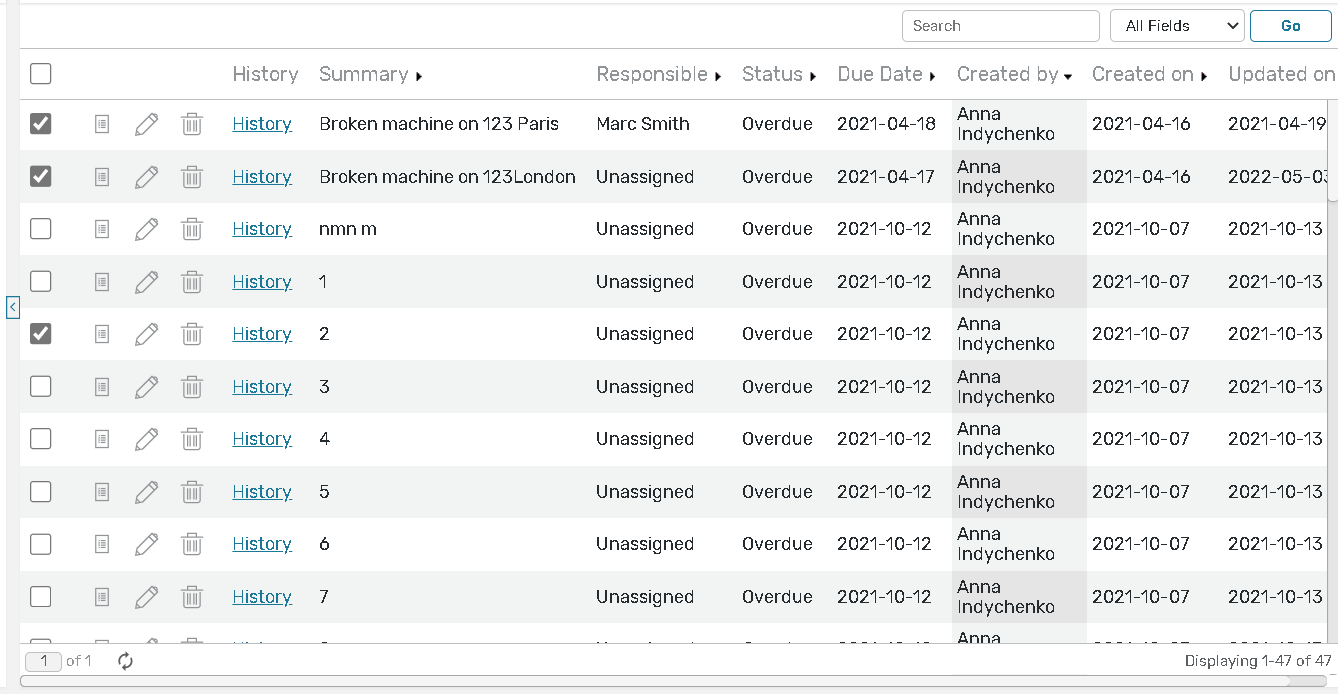The height and width of the screenshot is (694, 1338).
Task: Edit the row with summary 5
Action: 146,492
